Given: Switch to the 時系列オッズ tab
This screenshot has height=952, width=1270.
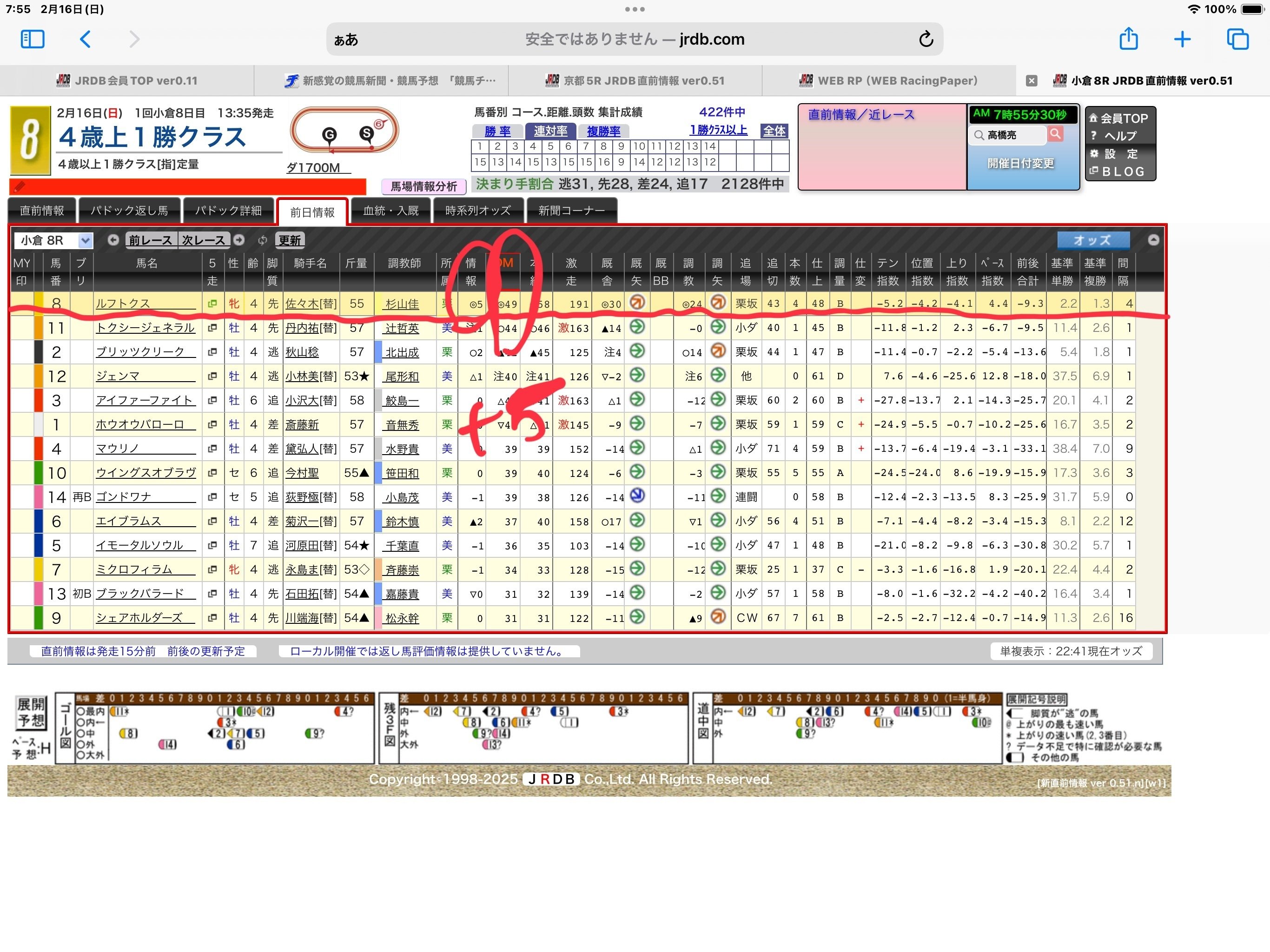Looking at the screenshot, I should coord(478,211).
